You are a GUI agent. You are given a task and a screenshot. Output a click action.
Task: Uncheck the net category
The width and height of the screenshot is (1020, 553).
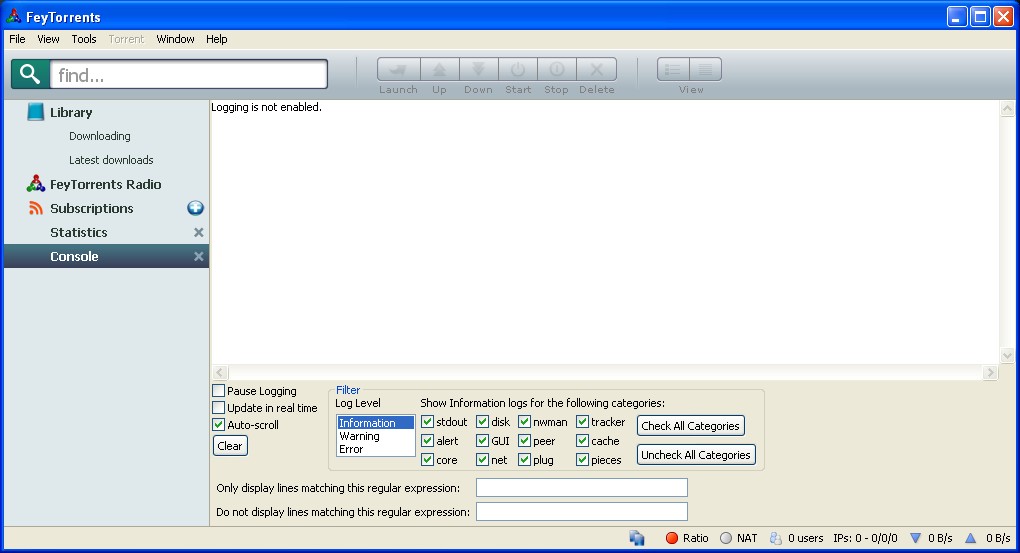[483, 460]
